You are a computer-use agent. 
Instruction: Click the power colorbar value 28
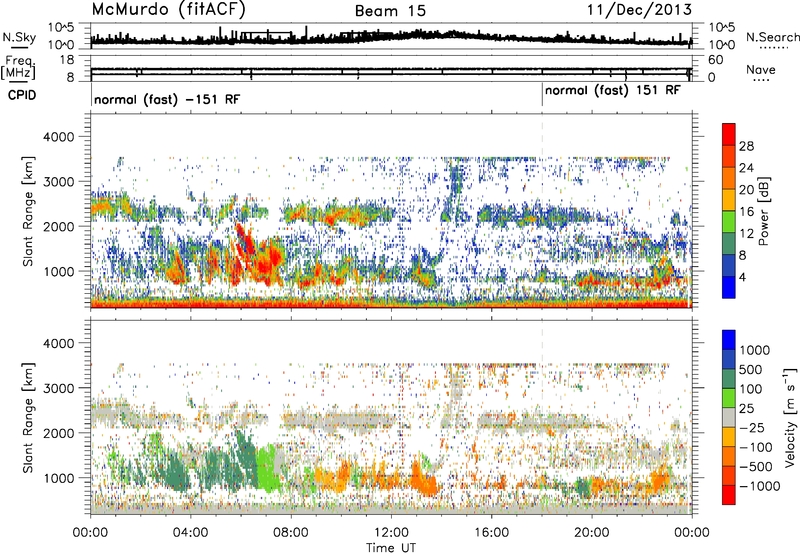point(746,146)
